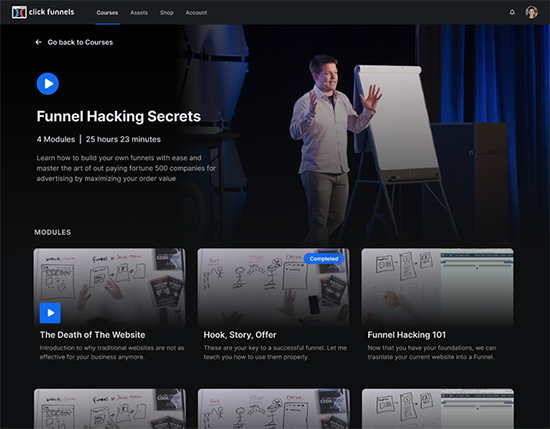The image size is (550, 429).
Task: Open the Assets tab
Action: pyautogui.click(x=139, y=13)
